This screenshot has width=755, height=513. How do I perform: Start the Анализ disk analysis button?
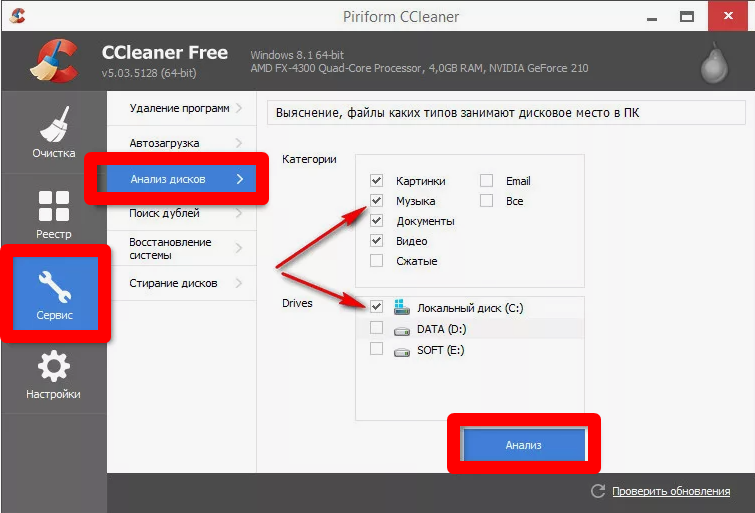(x=523, y=445)
